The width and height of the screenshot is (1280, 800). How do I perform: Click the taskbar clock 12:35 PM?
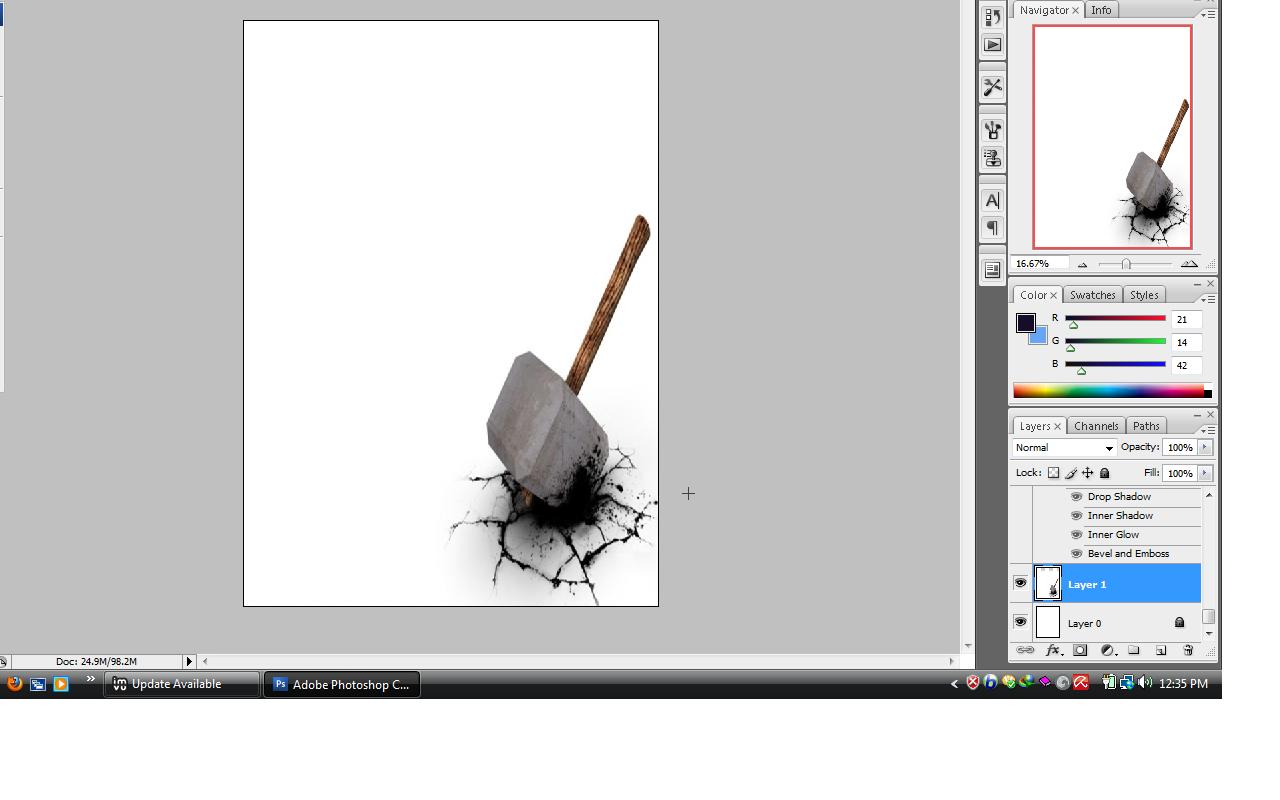pos(1183,684)
